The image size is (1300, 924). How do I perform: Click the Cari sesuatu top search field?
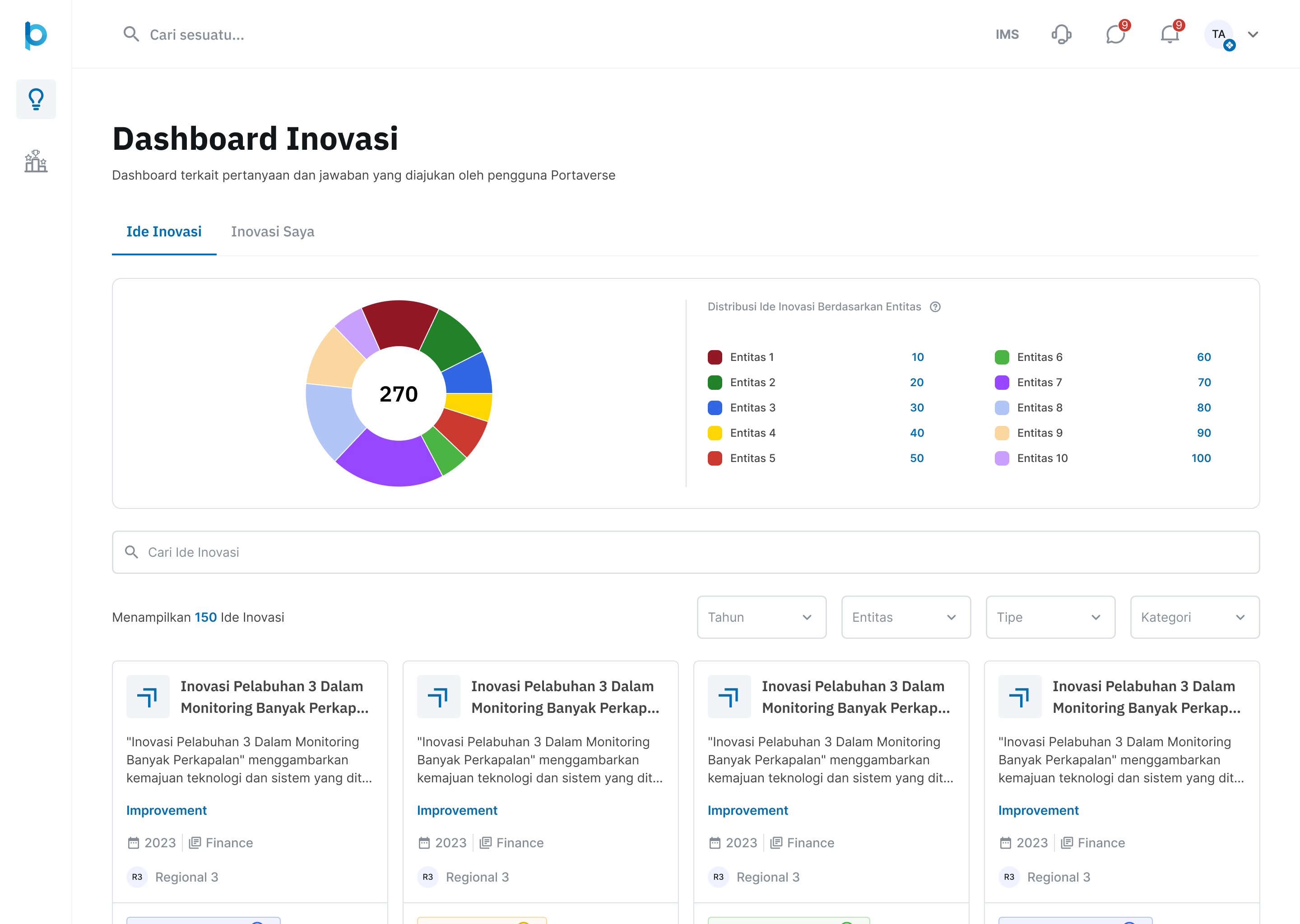point(196,35)
